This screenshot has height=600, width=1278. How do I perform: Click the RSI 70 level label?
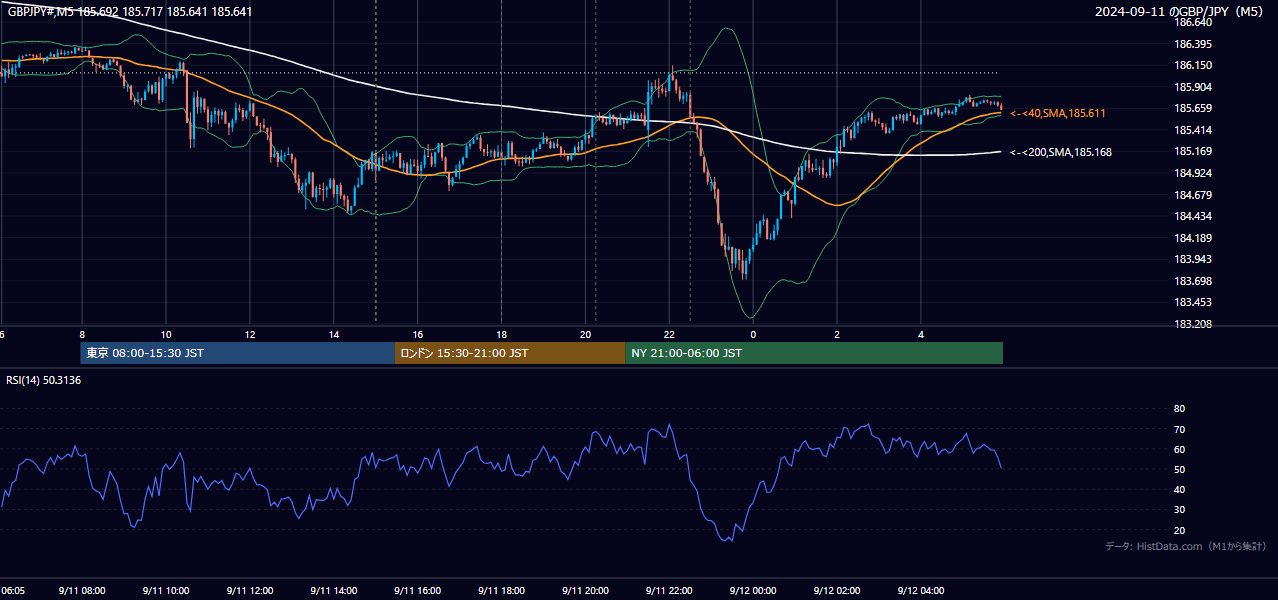[x=1179, y=429]
